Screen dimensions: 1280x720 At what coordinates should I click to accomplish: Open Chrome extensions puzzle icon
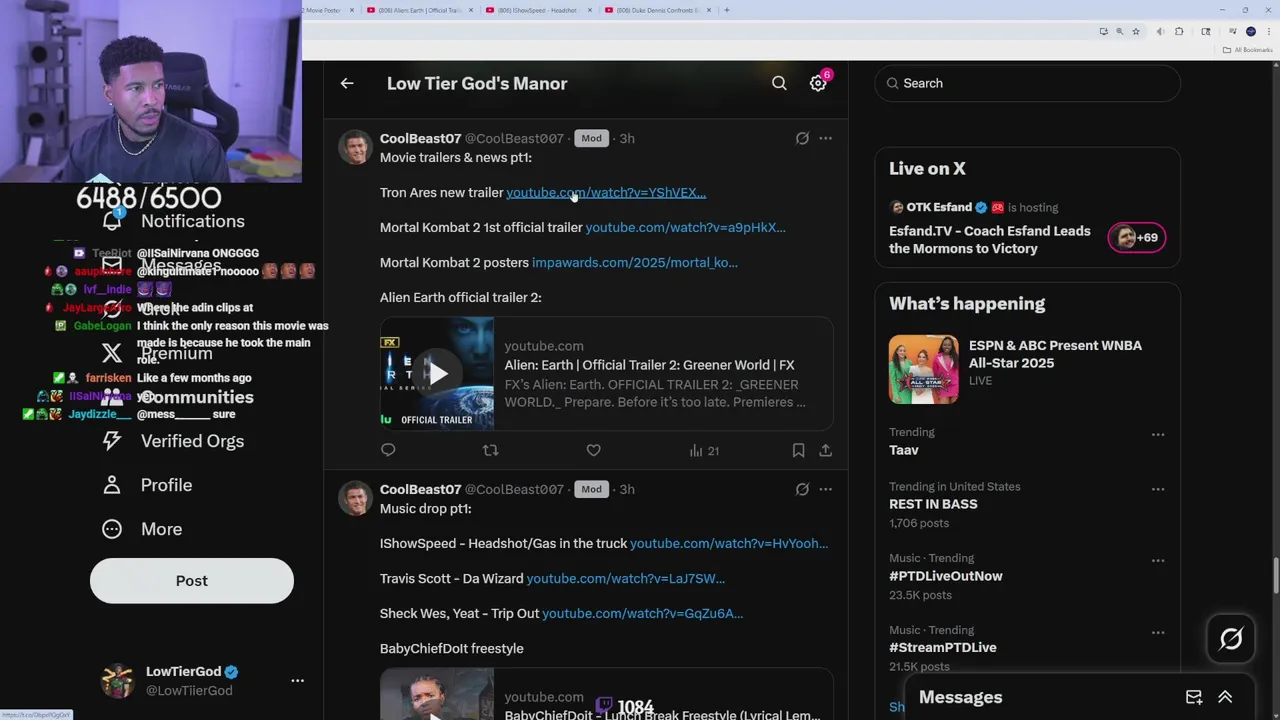click(x=1179, y=31)
